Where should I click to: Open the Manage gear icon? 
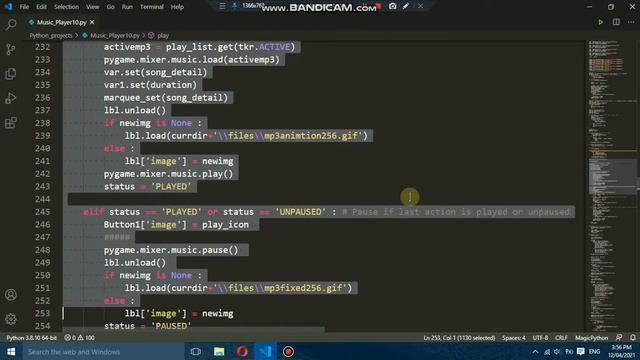pos(11,319)
